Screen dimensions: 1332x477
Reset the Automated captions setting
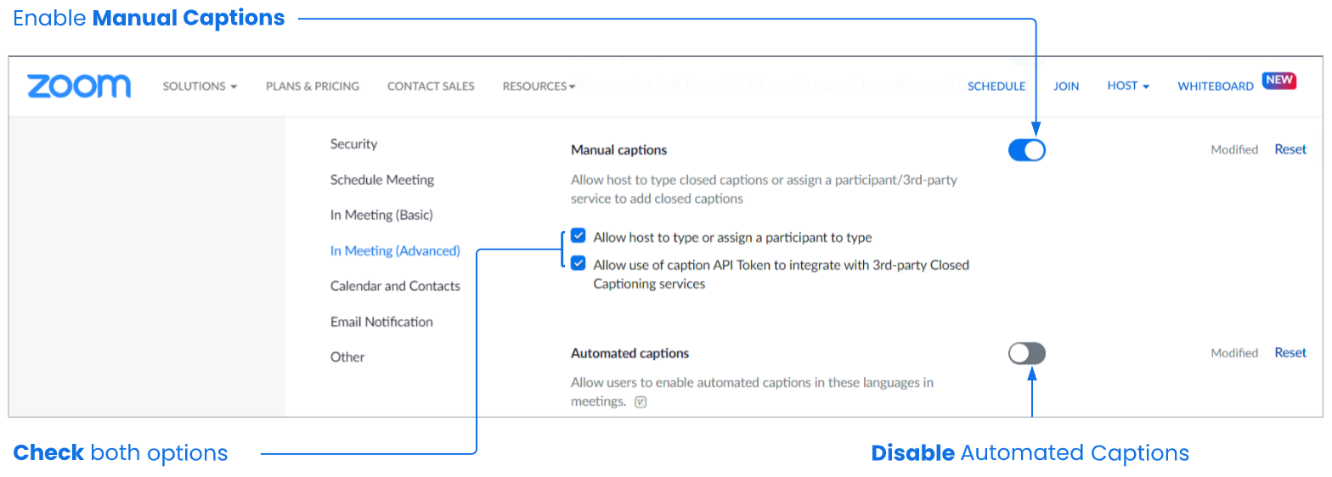pyautogui.click(x=1290, y=353)
